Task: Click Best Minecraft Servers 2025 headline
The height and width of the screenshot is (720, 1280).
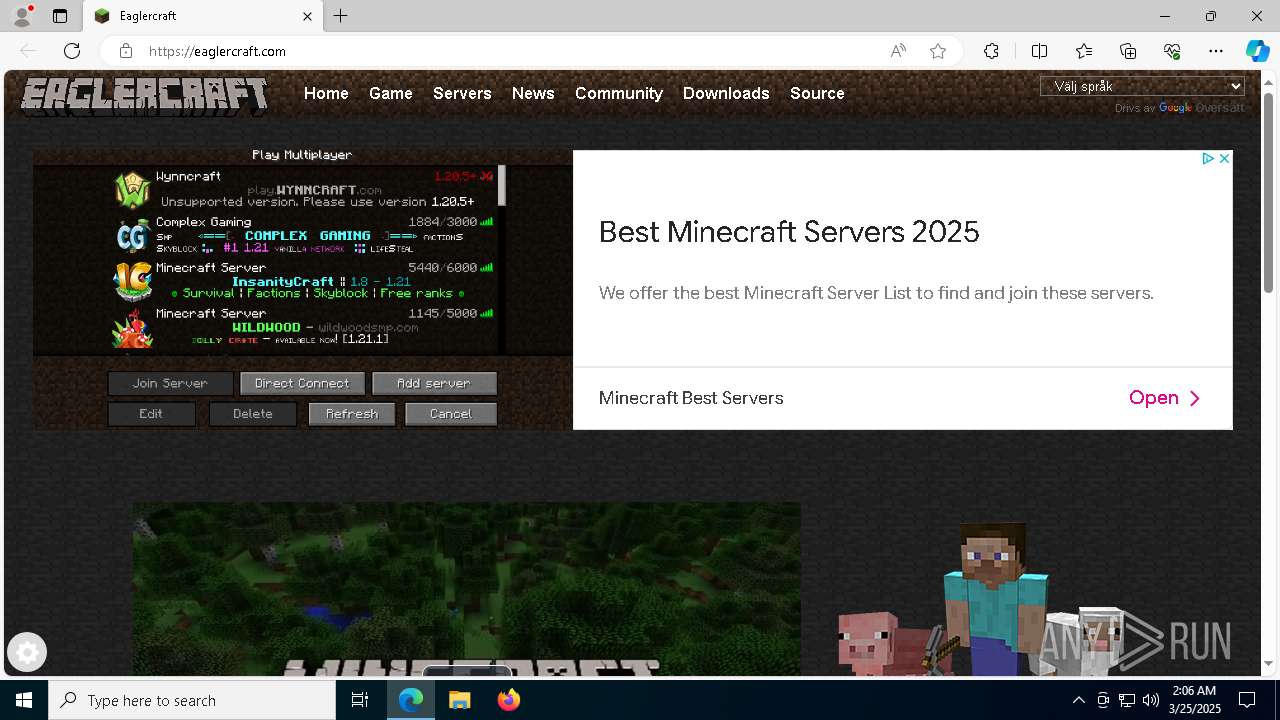Action: [789, 232]
